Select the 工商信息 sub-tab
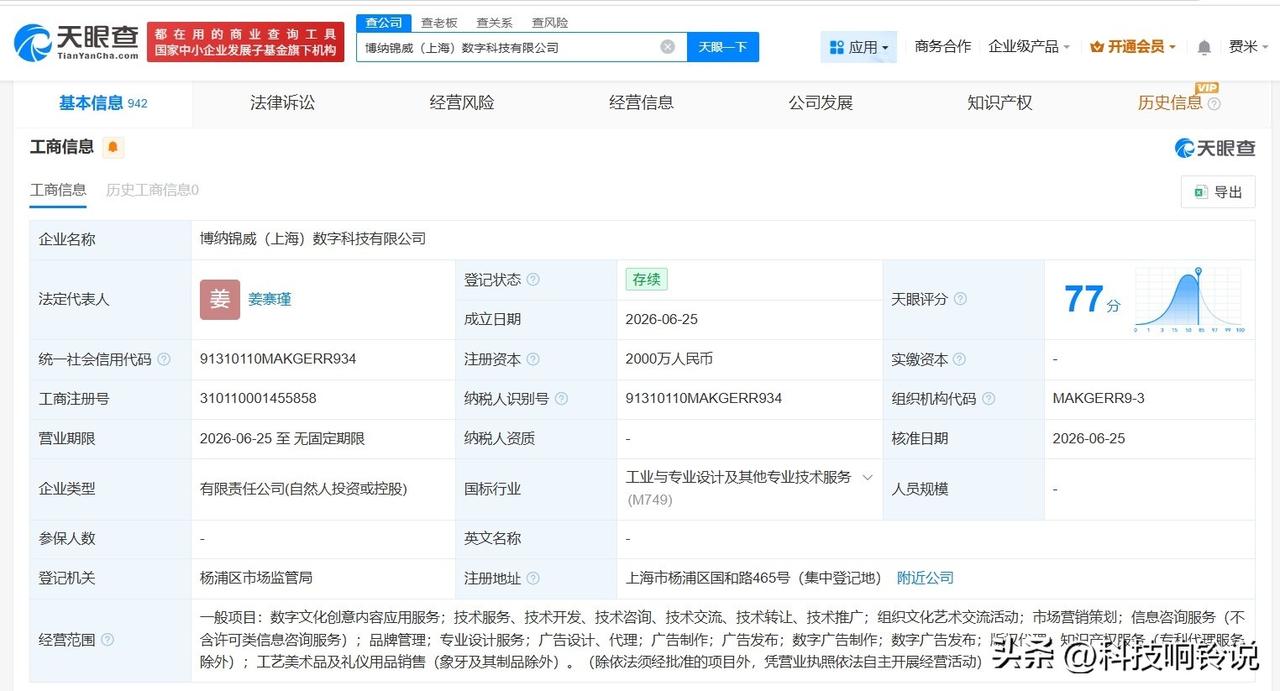Viewport: 1280px width, 691px height. tap(58, 189)
